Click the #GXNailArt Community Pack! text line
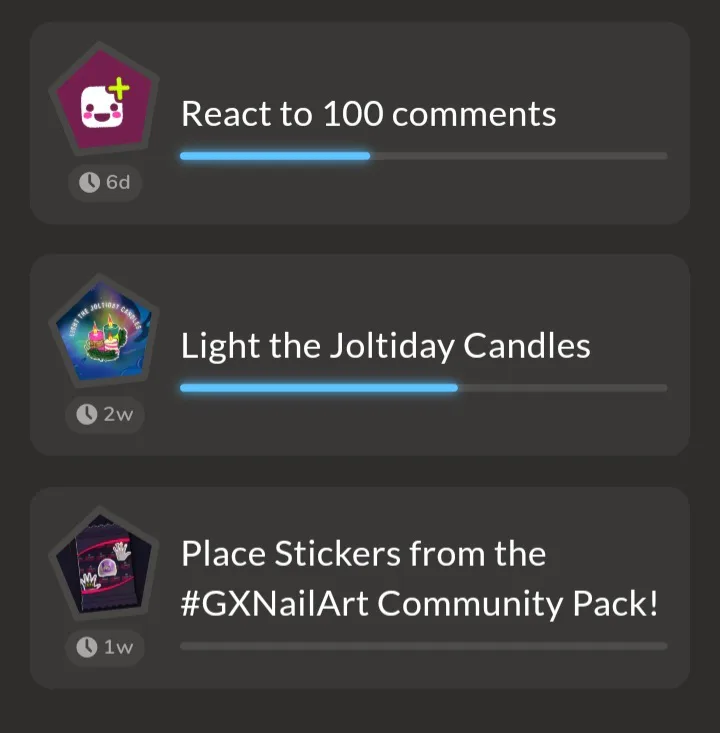 (419, 604)
